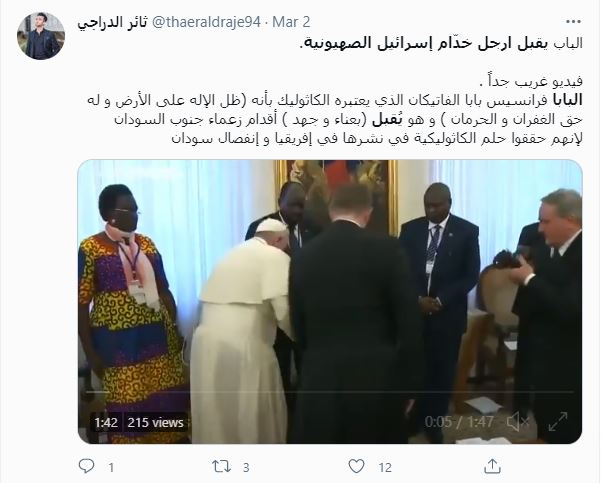Open the author's profile picture
The width and height of the screenshot is (602, 483).
[x=41, y=36]
